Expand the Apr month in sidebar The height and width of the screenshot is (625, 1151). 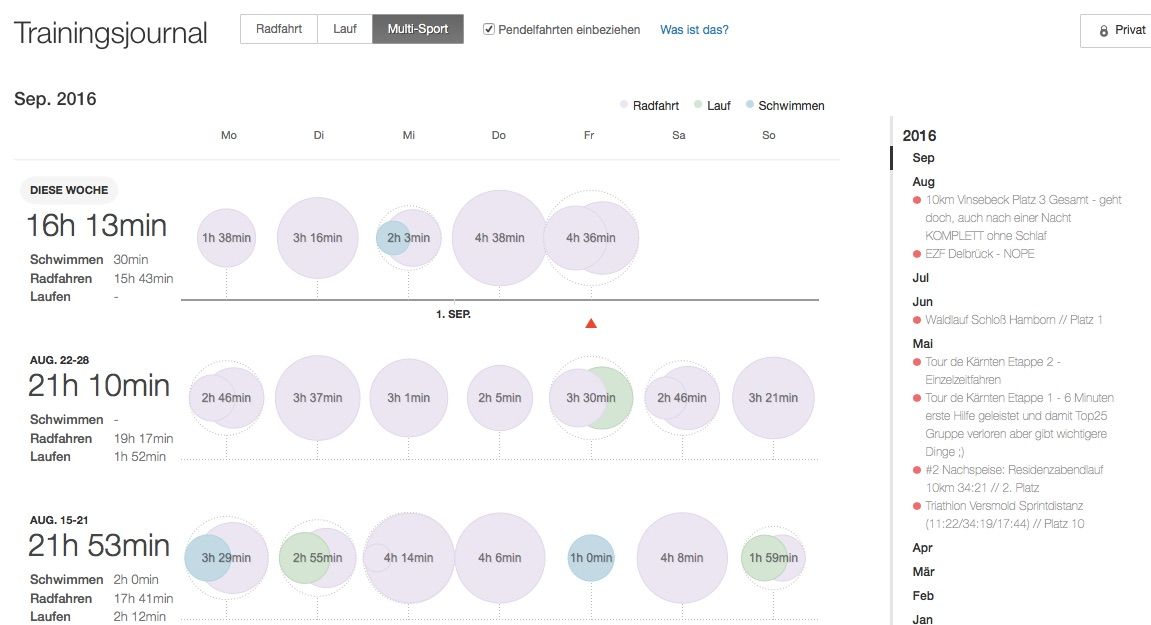[922, 548]
